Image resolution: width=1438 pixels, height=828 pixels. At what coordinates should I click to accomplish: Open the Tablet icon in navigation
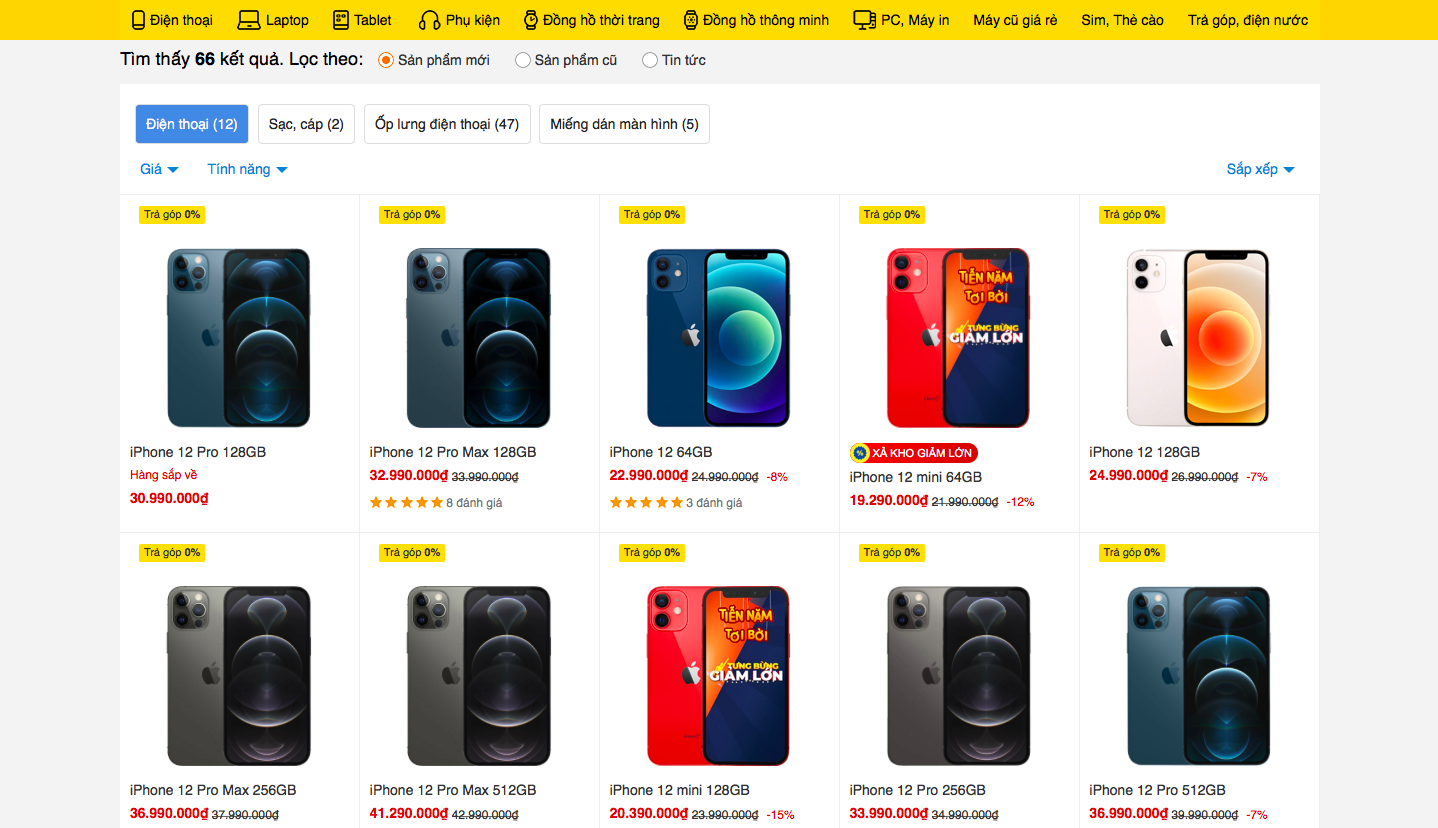pos(341,20)
